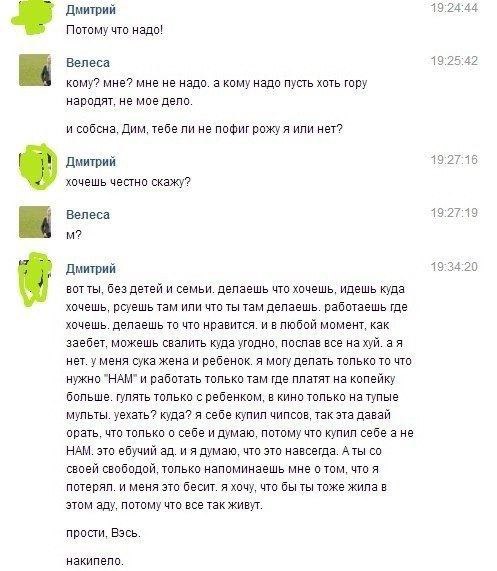Open Дмитрий's profile name above "Потому что надо!"
This screenshot has height=571, width=497.
(x=91, y=9)
